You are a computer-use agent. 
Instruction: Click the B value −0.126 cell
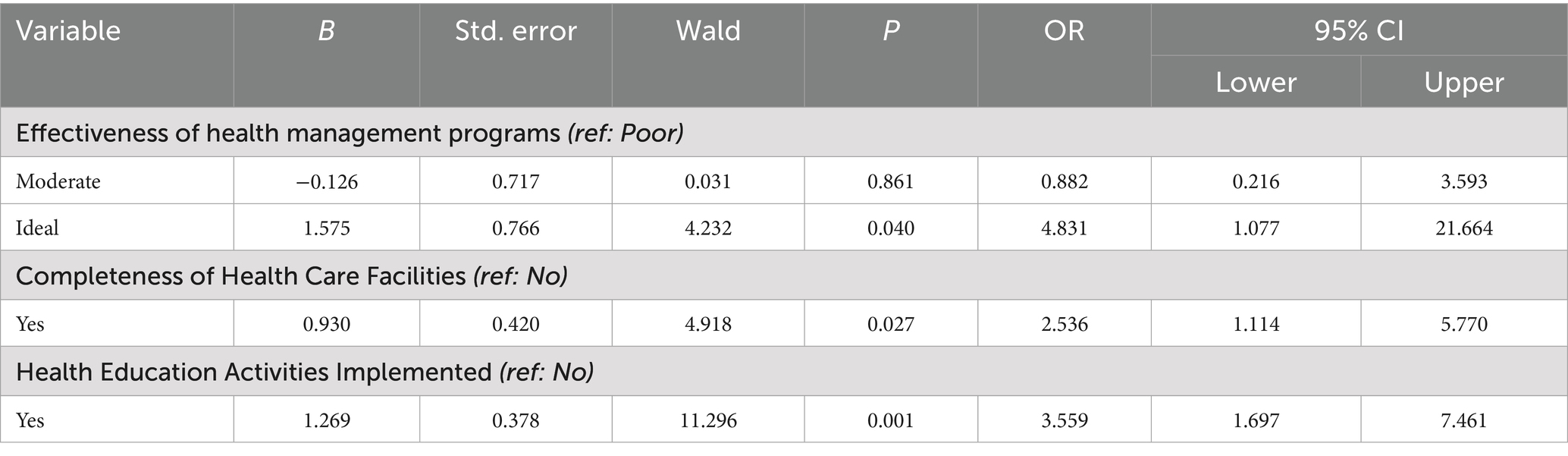click(x=326, y=181)
